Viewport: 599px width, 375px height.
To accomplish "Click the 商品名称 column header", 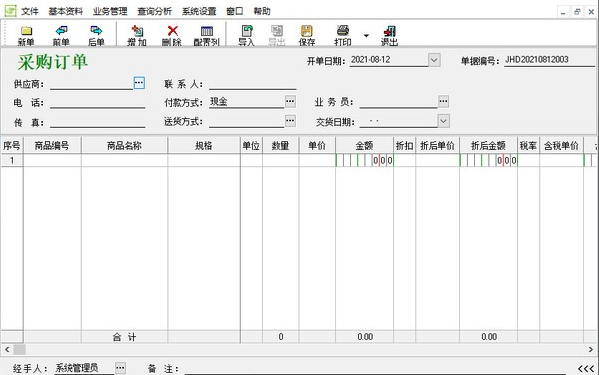I will tap(124, 145).
